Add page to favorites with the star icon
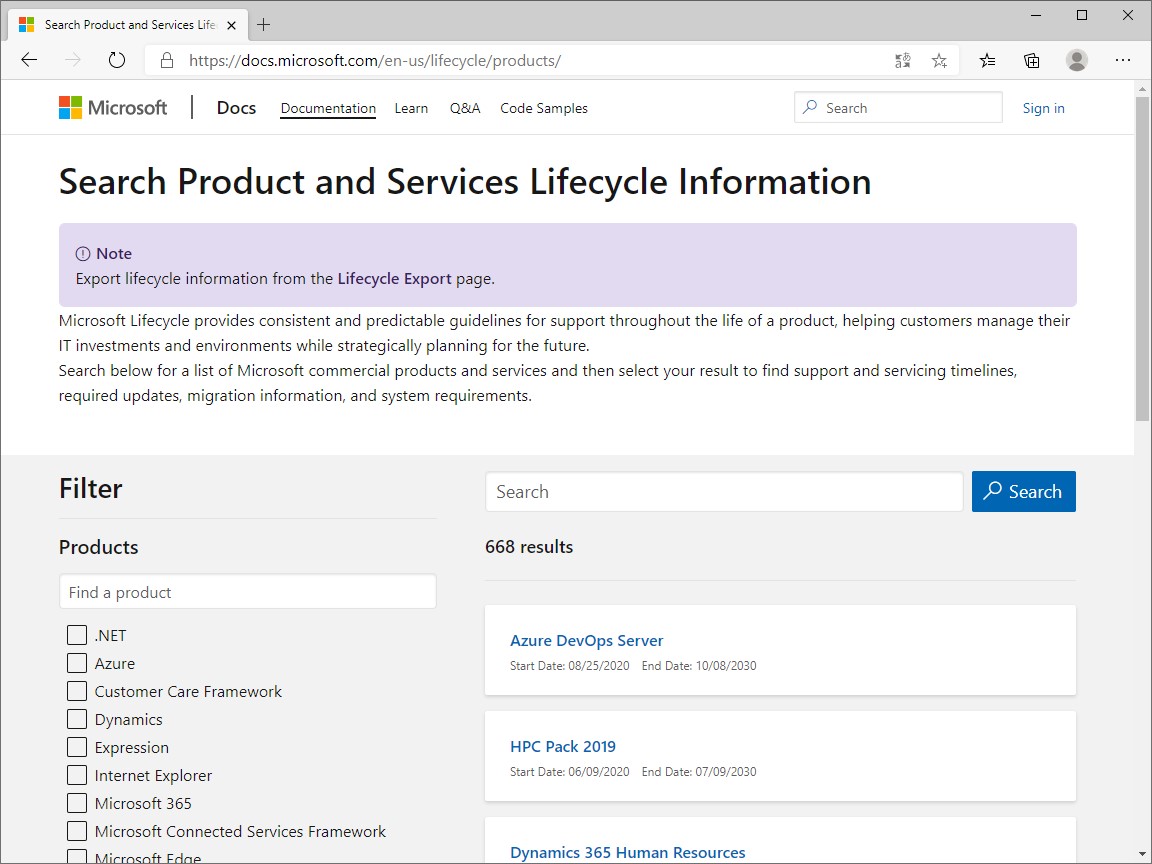Viewport: 1152px width, 864px height. (x=939, y=60)
